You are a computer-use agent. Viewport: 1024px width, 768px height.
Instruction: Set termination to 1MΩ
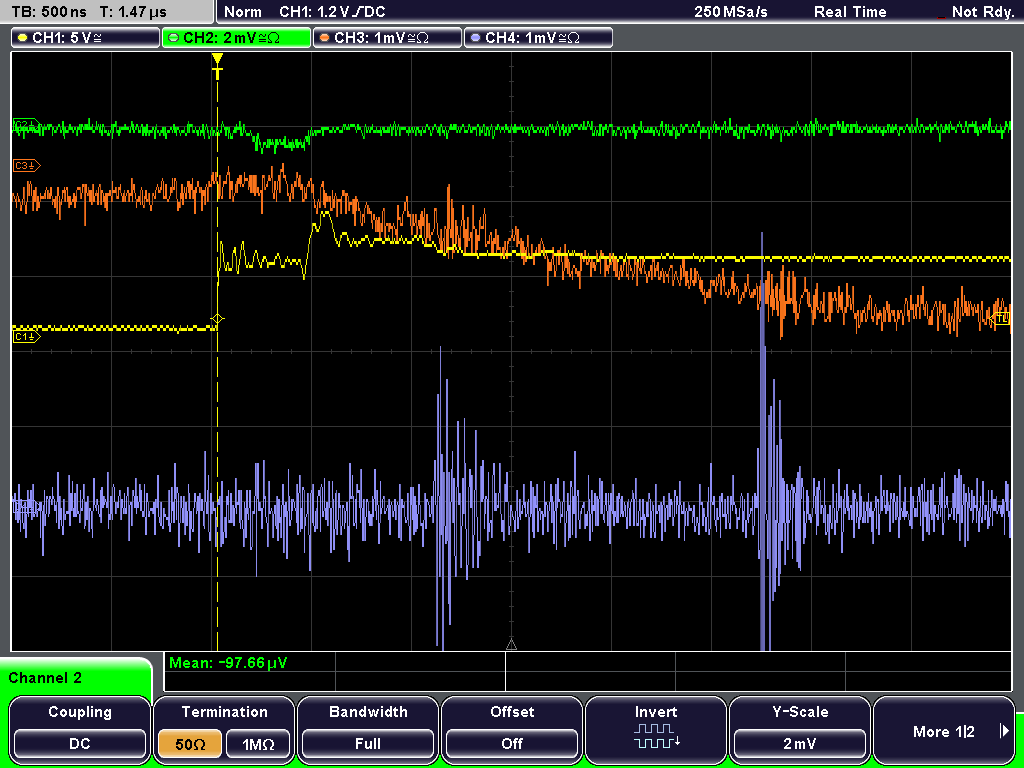coord(258,744)
